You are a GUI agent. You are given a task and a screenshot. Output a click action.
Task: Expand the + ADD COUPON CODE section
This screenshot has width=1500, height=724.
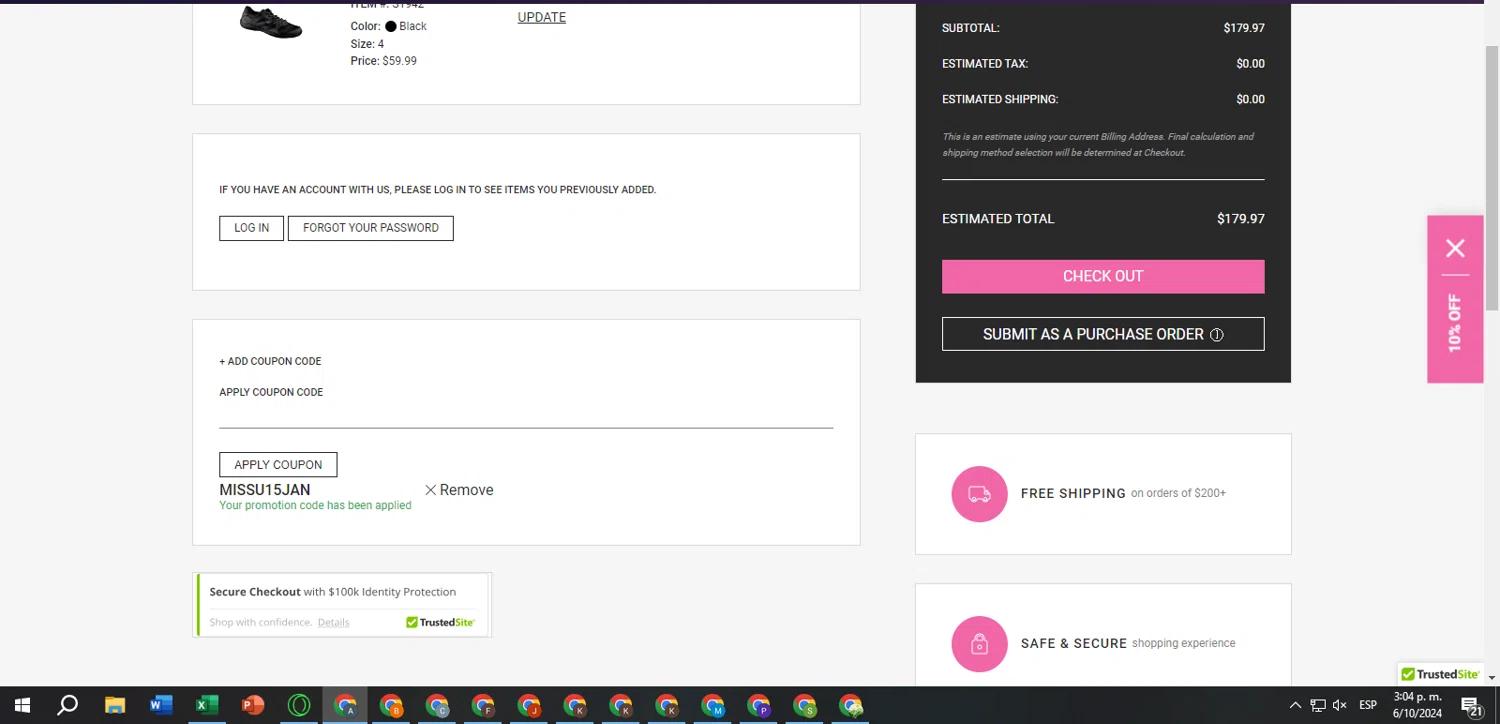pos(270,361)
